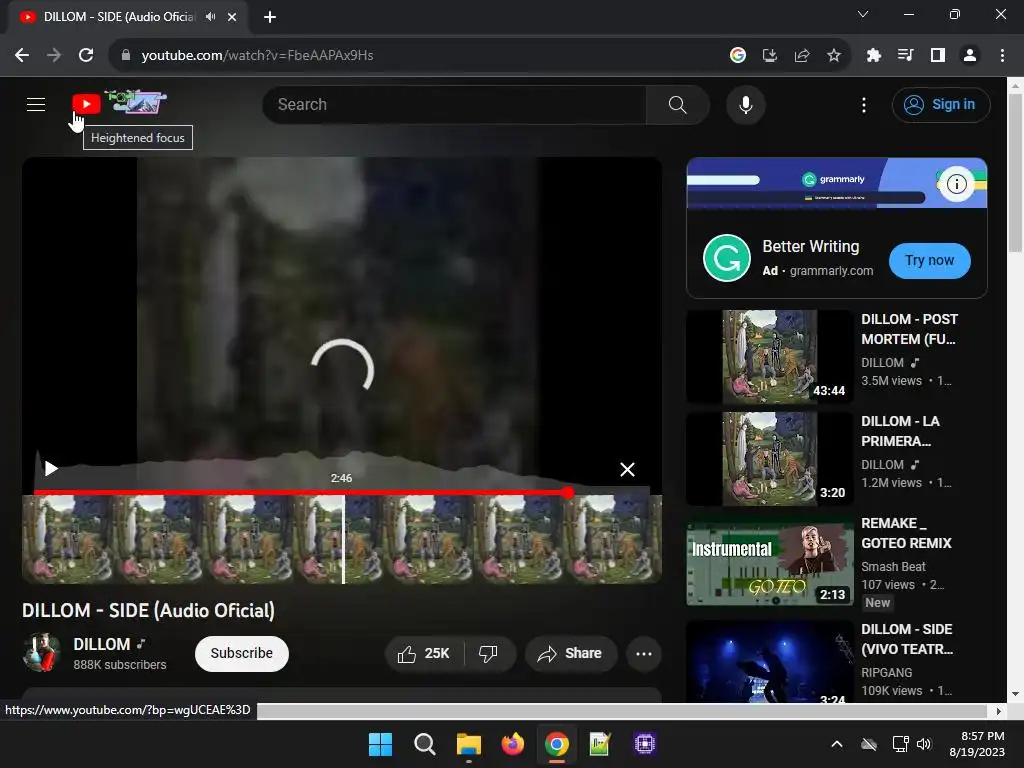
Task: Play the video with the play button
Action: pyautogui.click(x=51, y=468)
